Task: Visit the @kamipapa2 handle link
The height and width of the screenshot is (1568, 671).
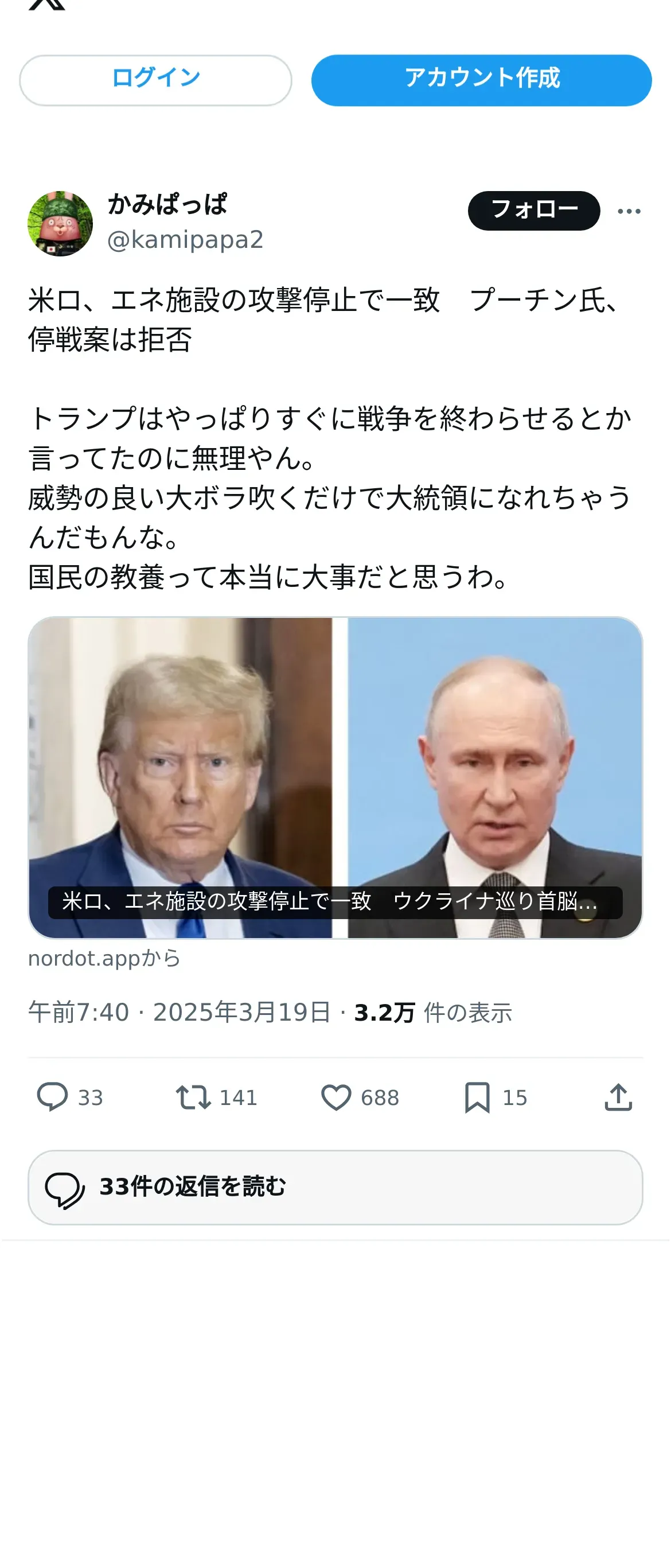Action: pyautogui.click(x=185, y=240)
